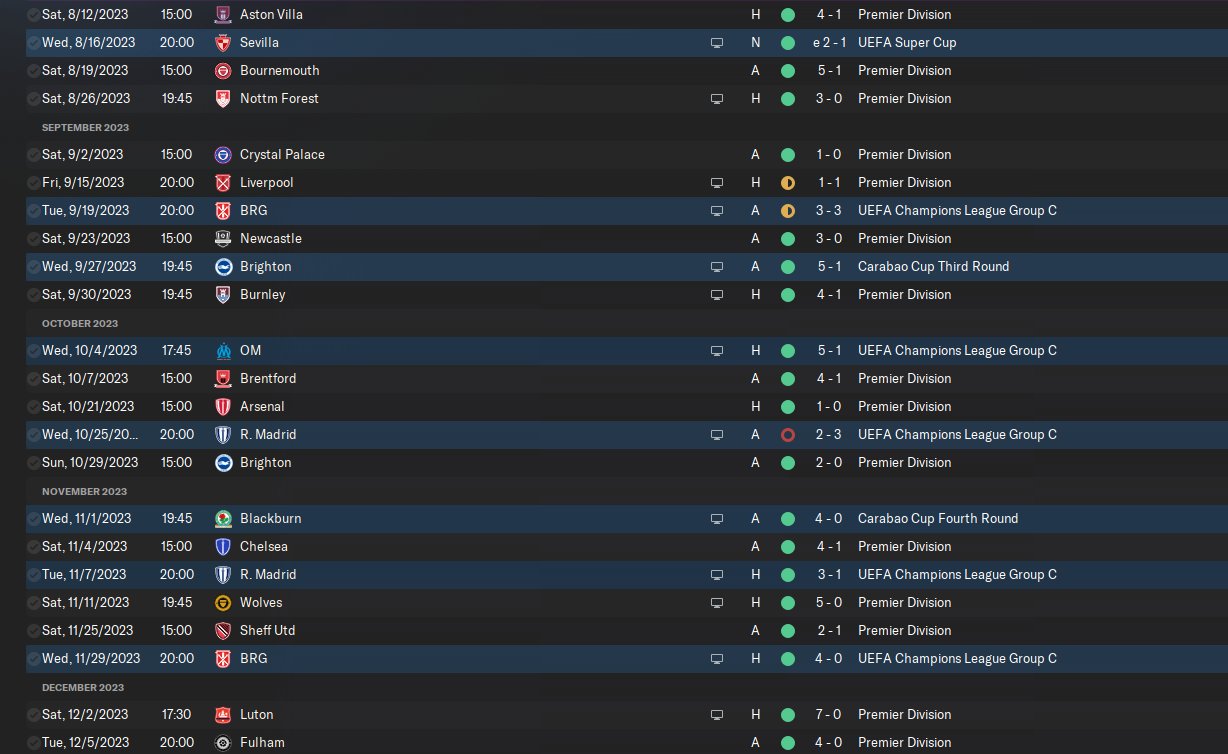Open the UEFA Super Cup competition link
Image resolution: width=1228 pixels, height=754 pixels.
[907, 43]
